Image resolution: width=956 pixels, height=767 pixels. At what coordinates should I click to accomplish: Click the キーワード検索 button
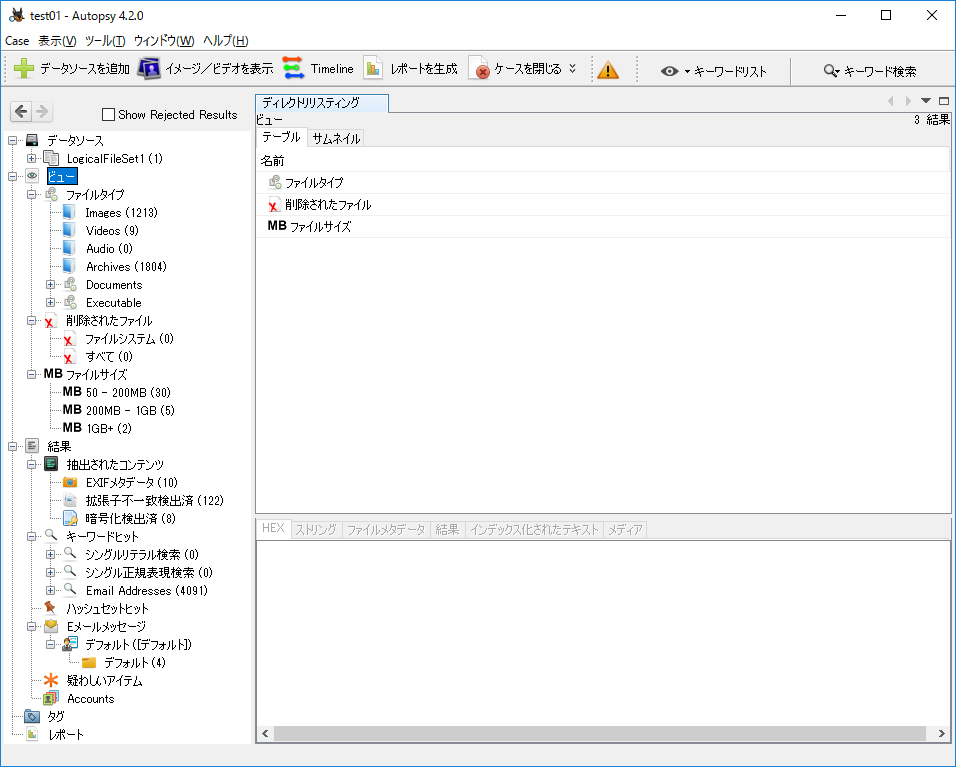click(x=869, y=71)
